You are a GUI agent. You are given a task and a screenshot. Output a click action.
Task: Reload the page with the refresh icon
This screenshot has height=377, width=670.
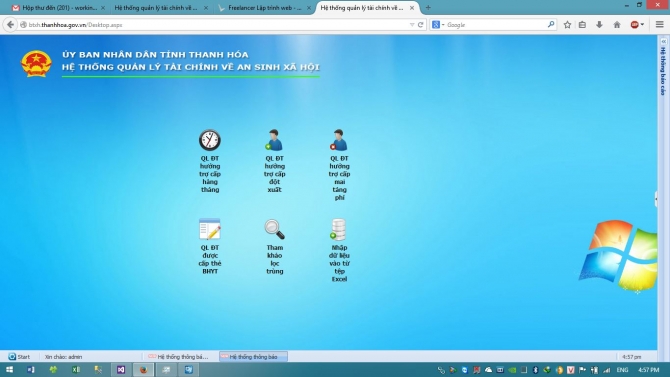click(420, 25)
